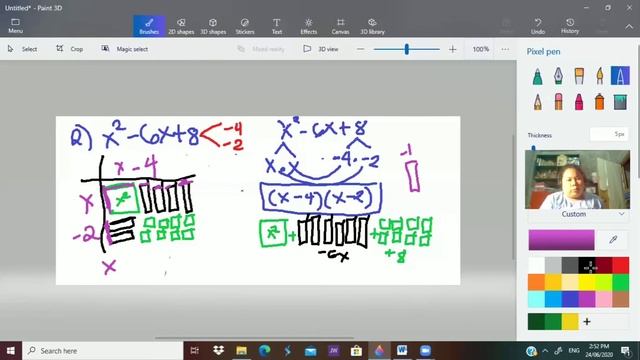
Task: Open the Canvas tab
Action: [340, 26]
